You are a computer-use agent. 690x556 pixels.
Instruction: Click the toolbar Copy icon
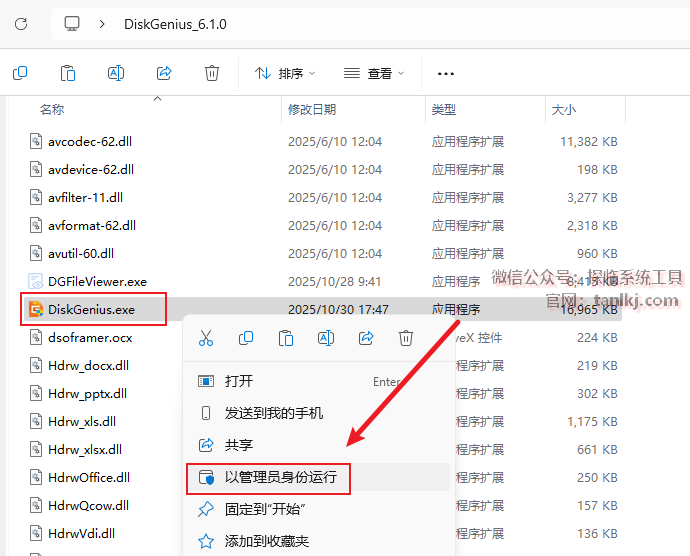click(20, 73)
